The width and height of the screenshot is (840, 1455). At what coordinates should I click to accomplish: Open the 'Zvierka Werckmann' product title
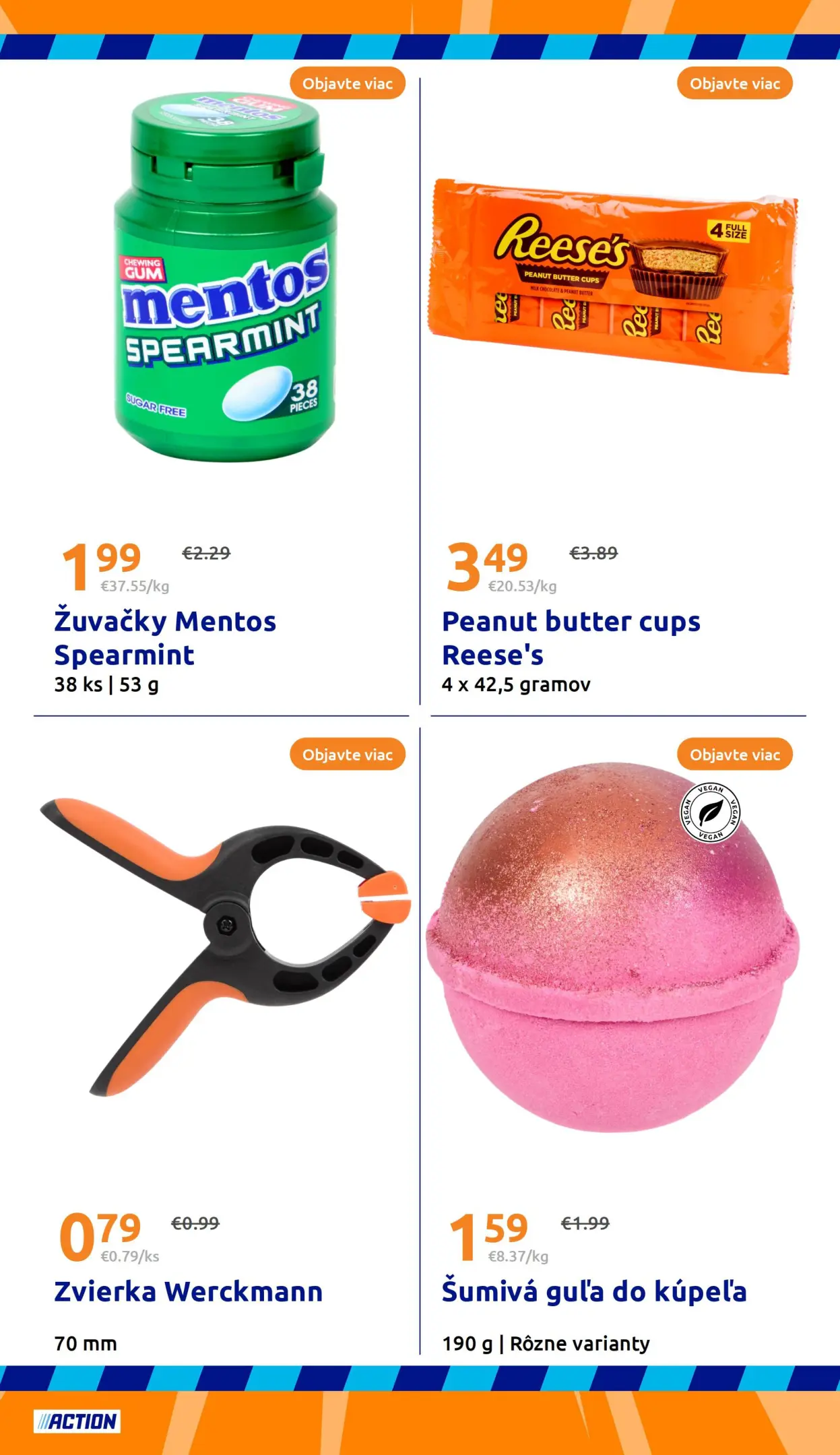[x=189, y=1292]
